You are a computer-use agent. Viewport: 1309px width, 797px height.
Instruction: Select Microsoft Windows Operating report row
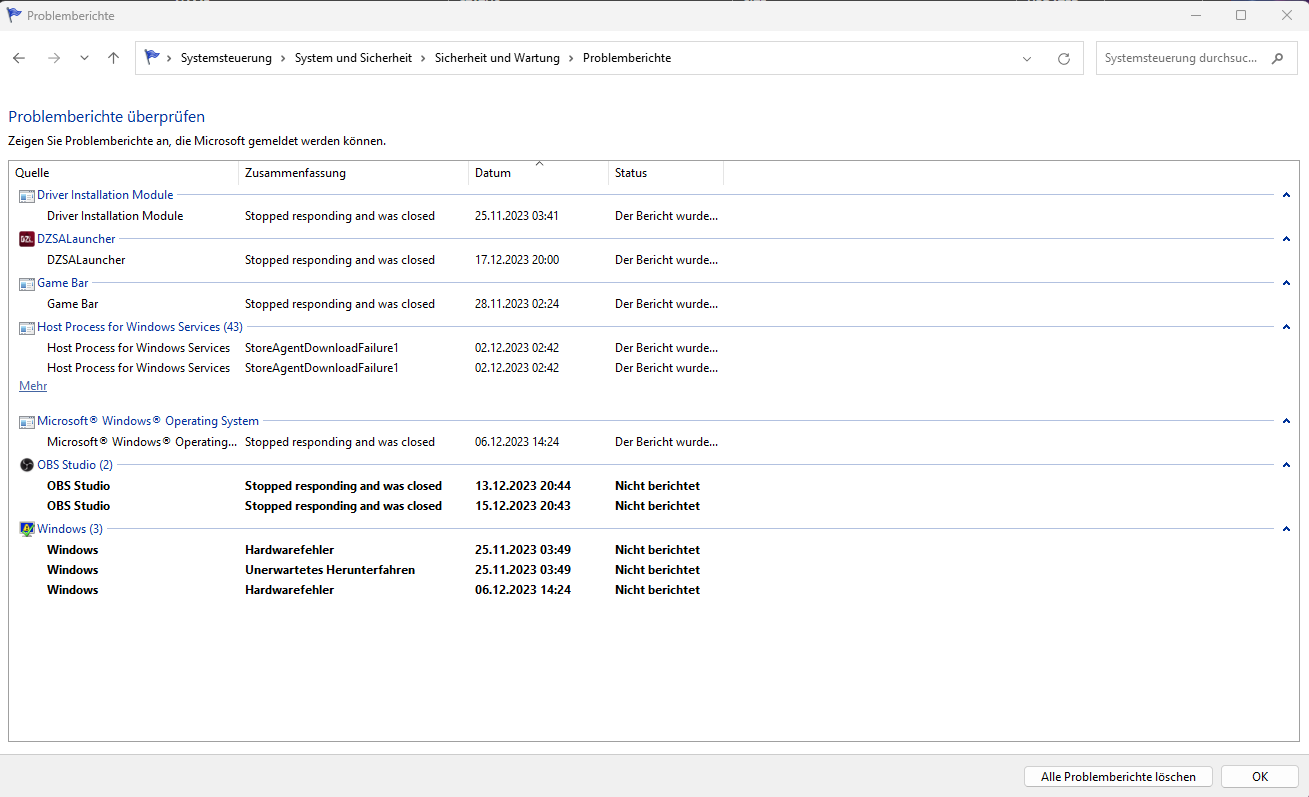[383, 442]
